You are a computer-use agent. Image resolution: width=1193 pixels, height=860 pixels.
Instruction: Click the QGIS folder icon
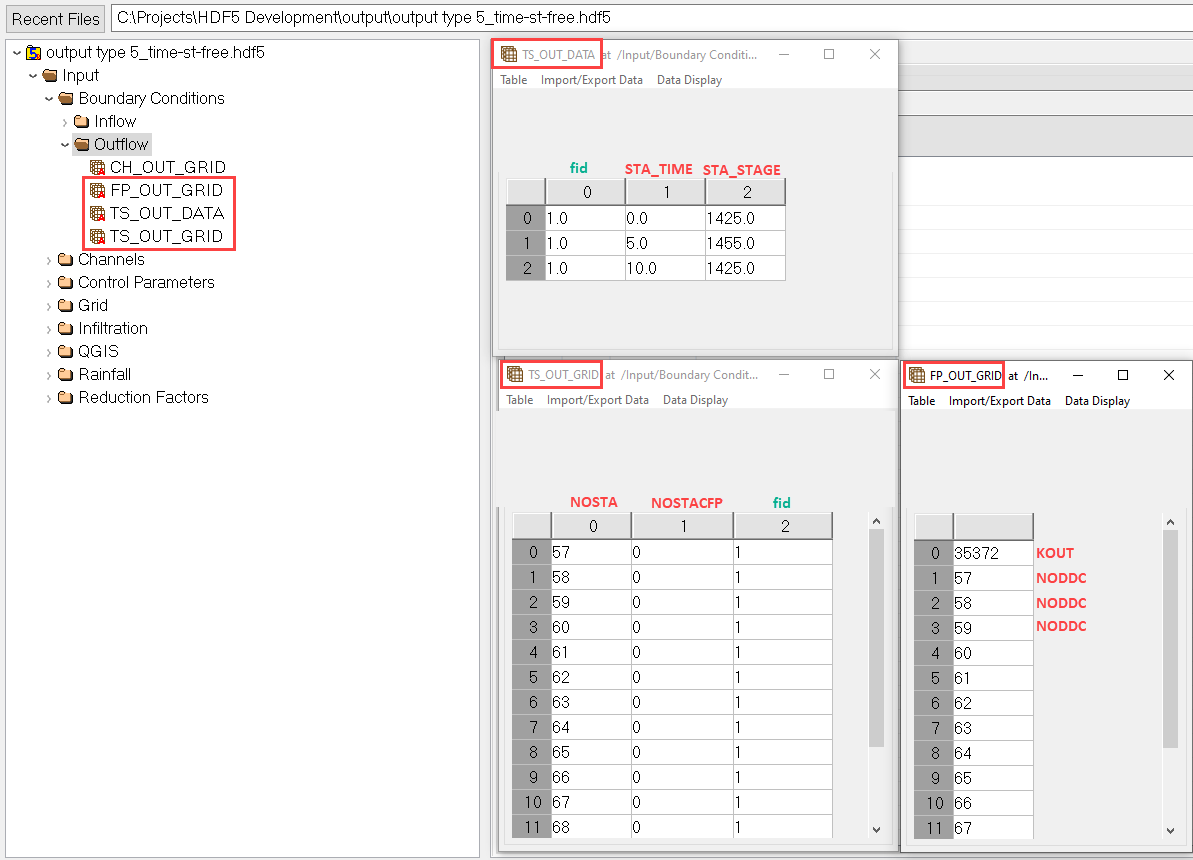pyautogui.click(x=66, y=352)
